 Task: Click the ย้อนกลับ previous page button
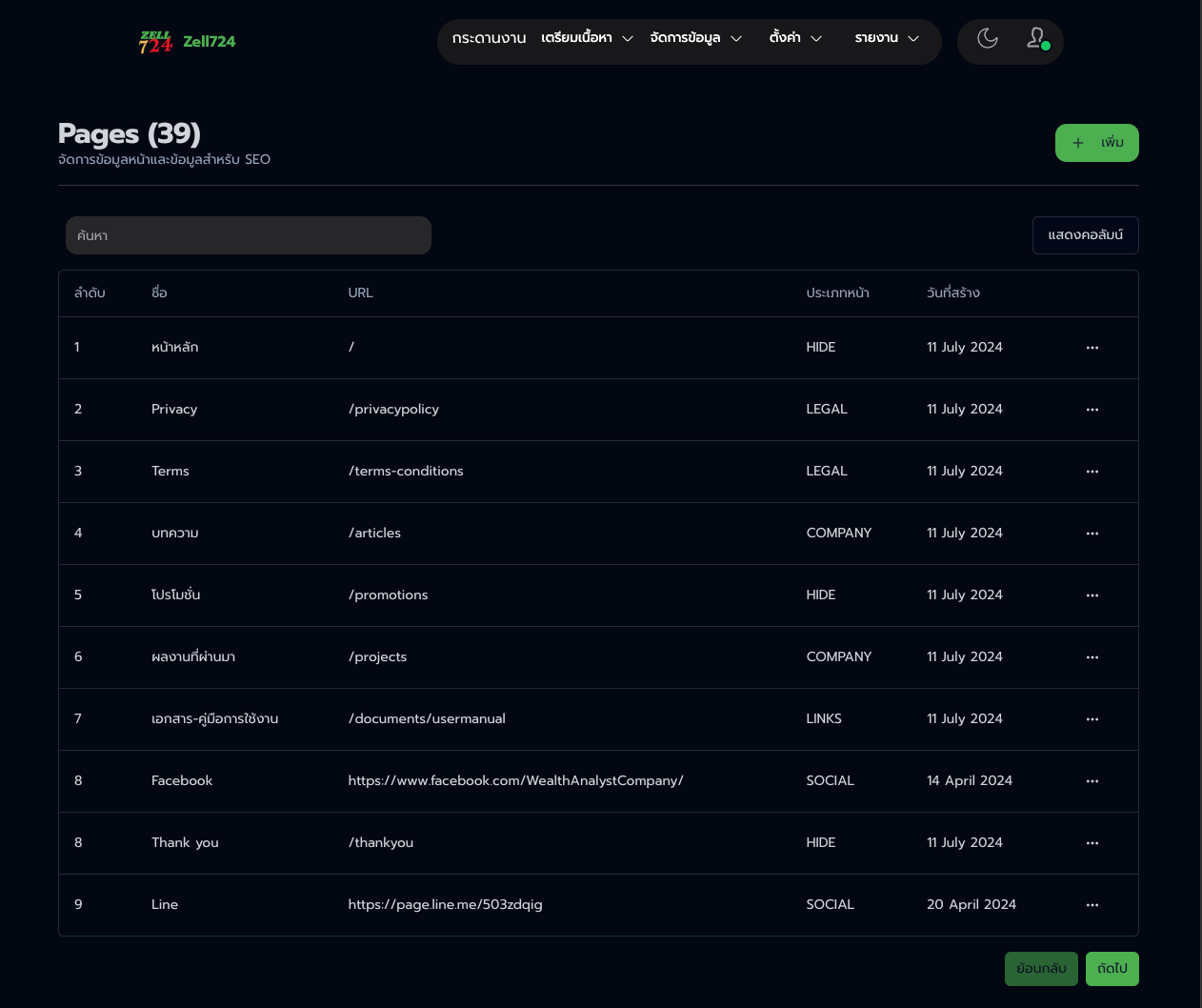[1041, 969]
